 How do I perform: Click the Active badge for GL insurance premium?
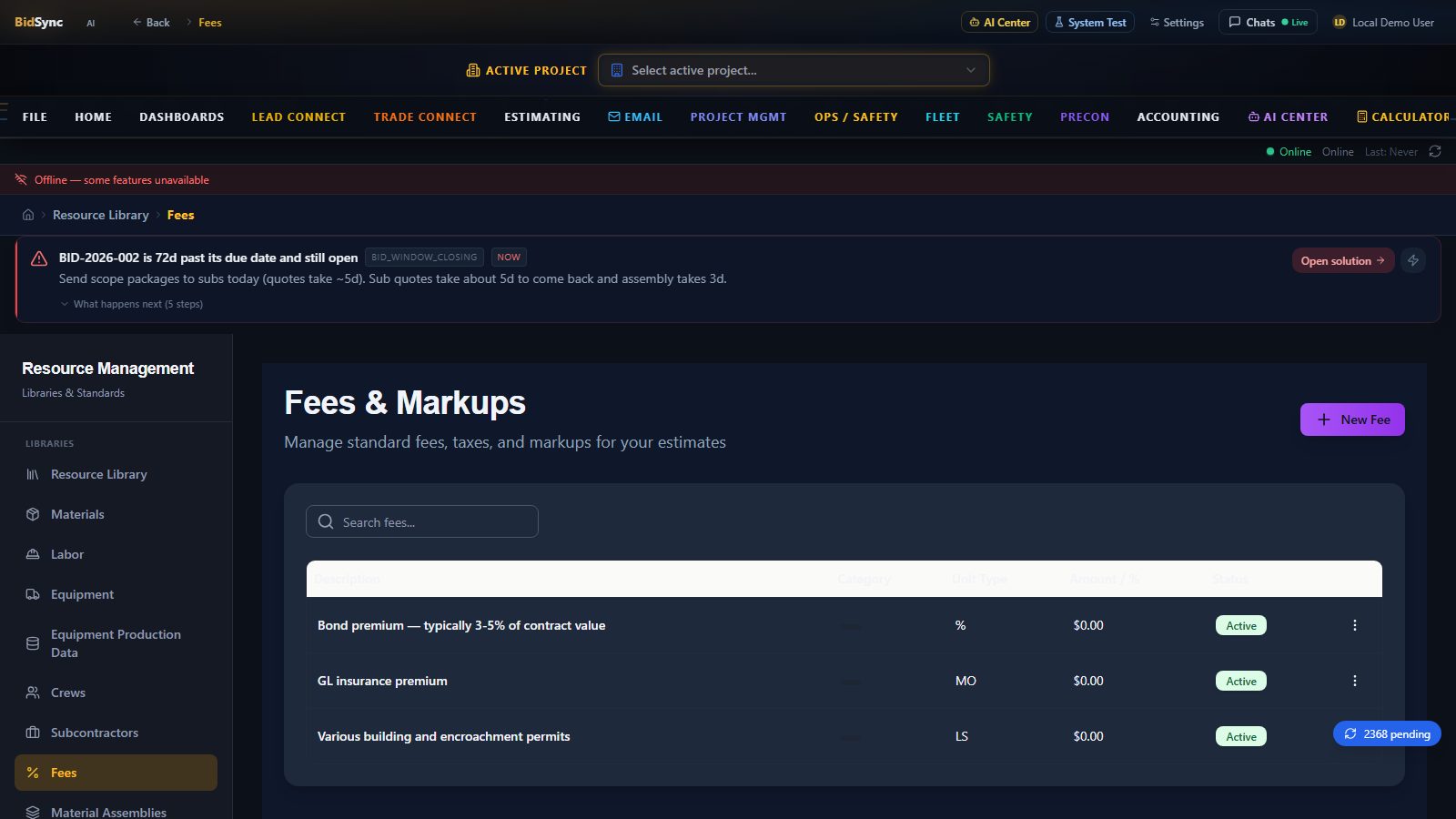coord(1241,681)
